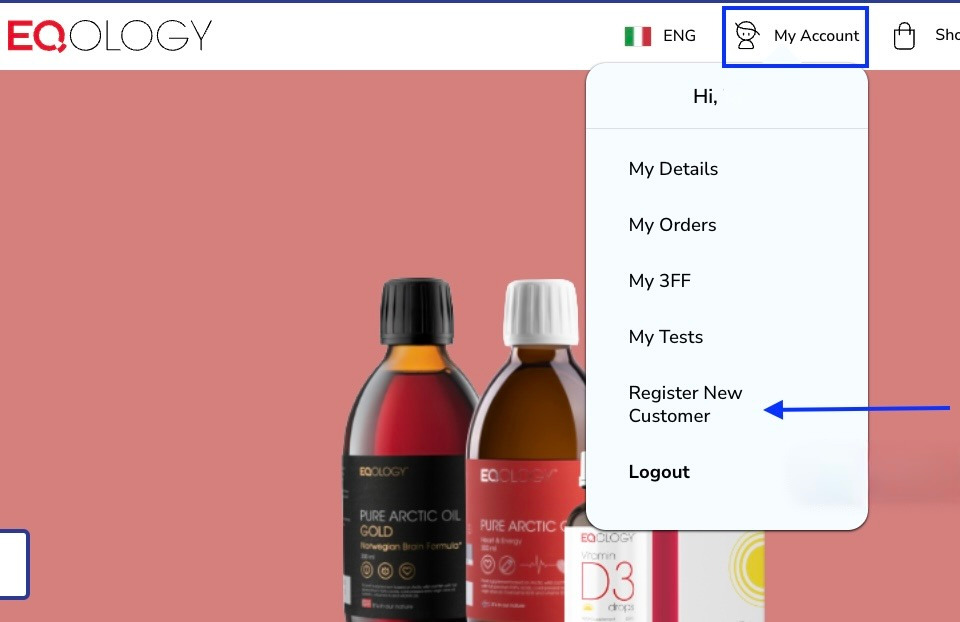Viewport: 960px width, 622px height.
Task: Click the blue arrow pointing at Register
Action: tap(857, 408)
